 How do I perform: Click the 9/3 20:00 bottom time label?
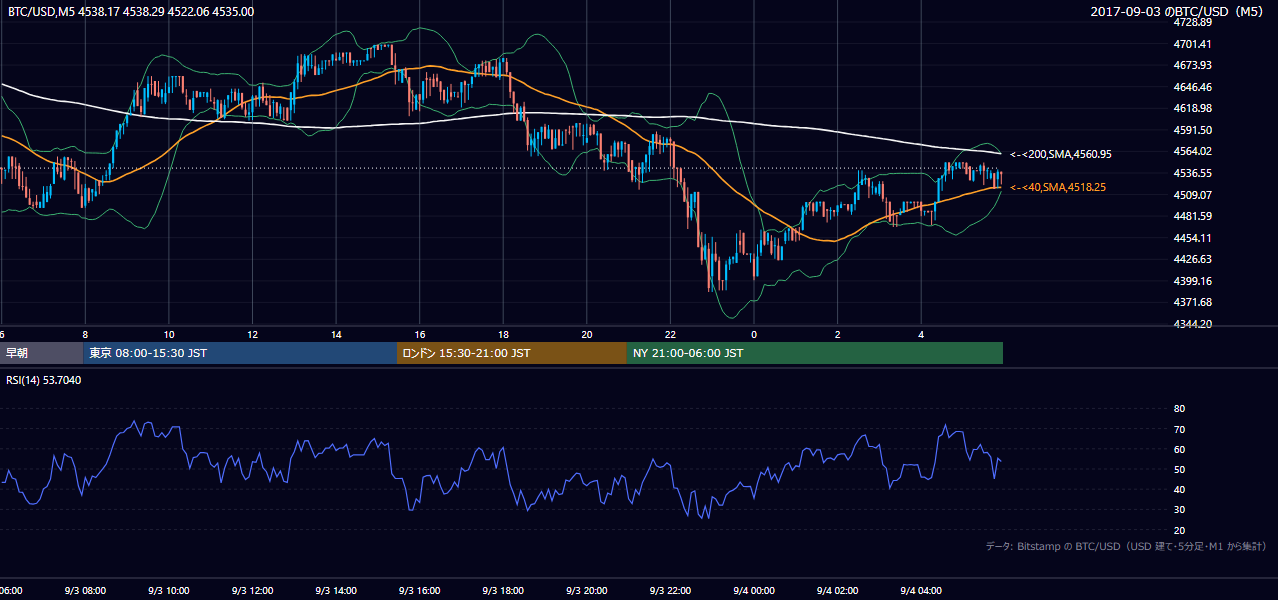tap(587, 591)
